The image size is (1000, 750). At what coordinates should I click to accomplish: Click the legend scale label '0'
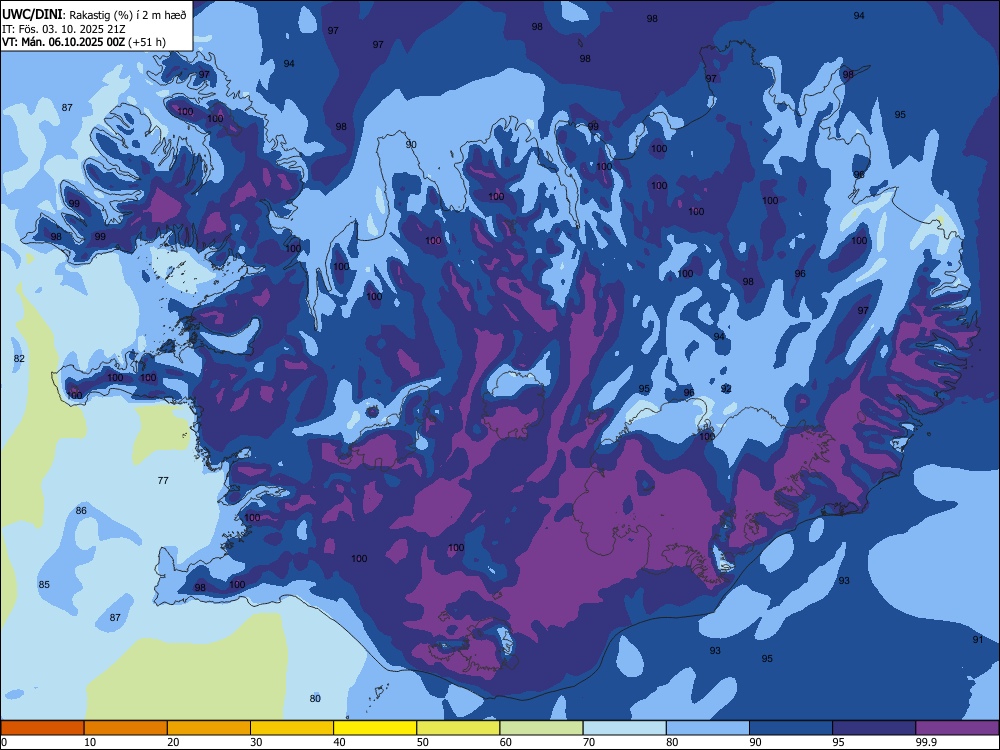[x=4, y=742]
